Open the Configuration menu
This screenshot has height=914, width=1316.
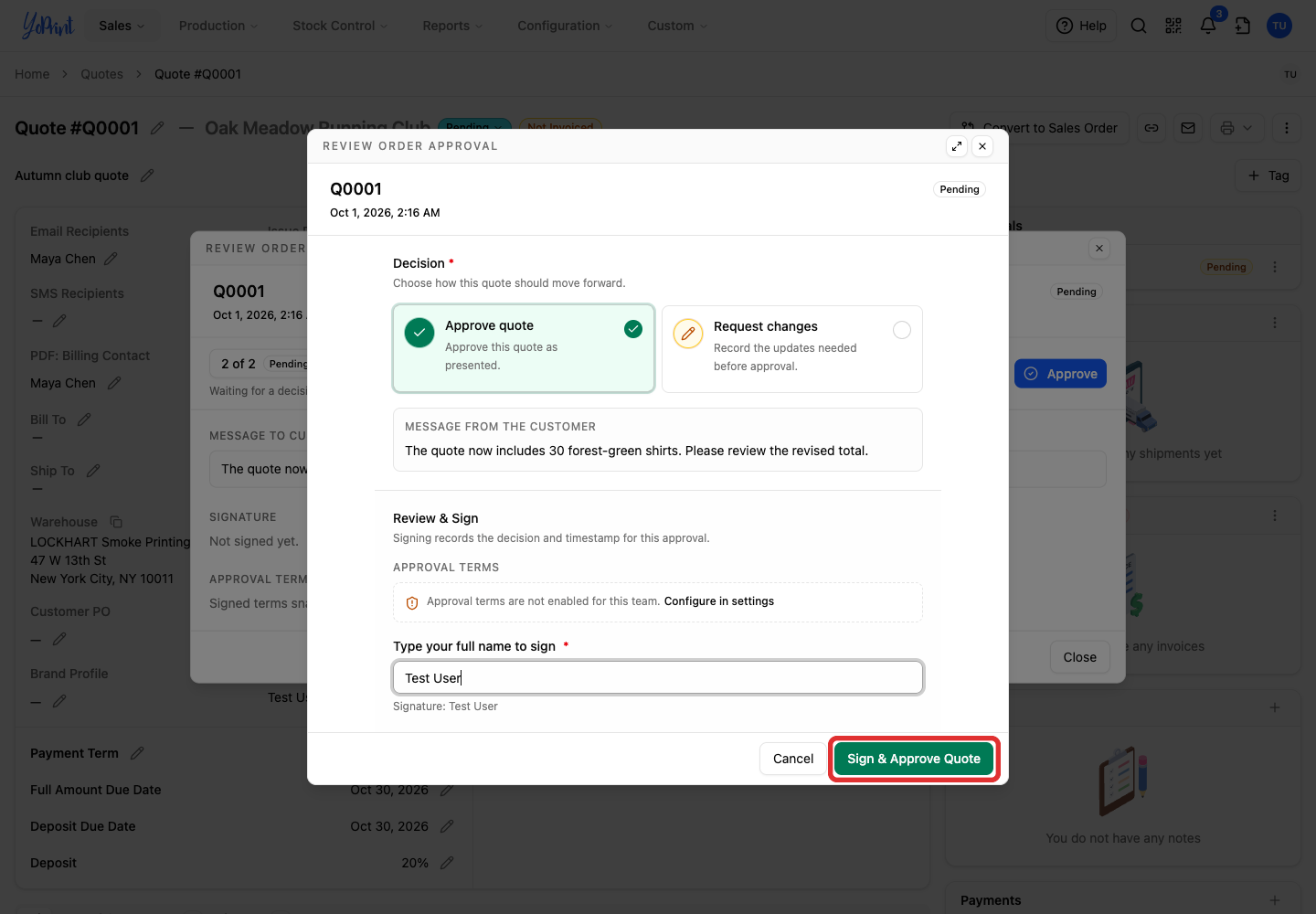(x=565, y=26)
